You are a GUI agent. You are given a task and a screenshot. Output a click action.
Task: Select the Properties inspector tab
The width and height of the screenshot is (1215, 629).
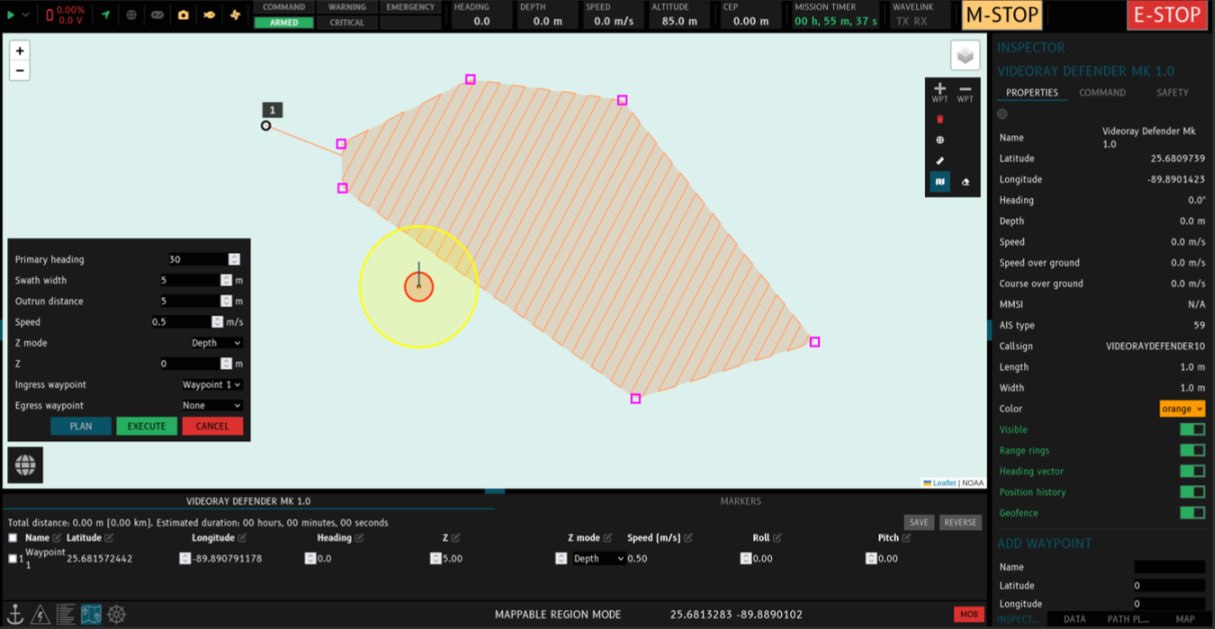(1032, 92)
